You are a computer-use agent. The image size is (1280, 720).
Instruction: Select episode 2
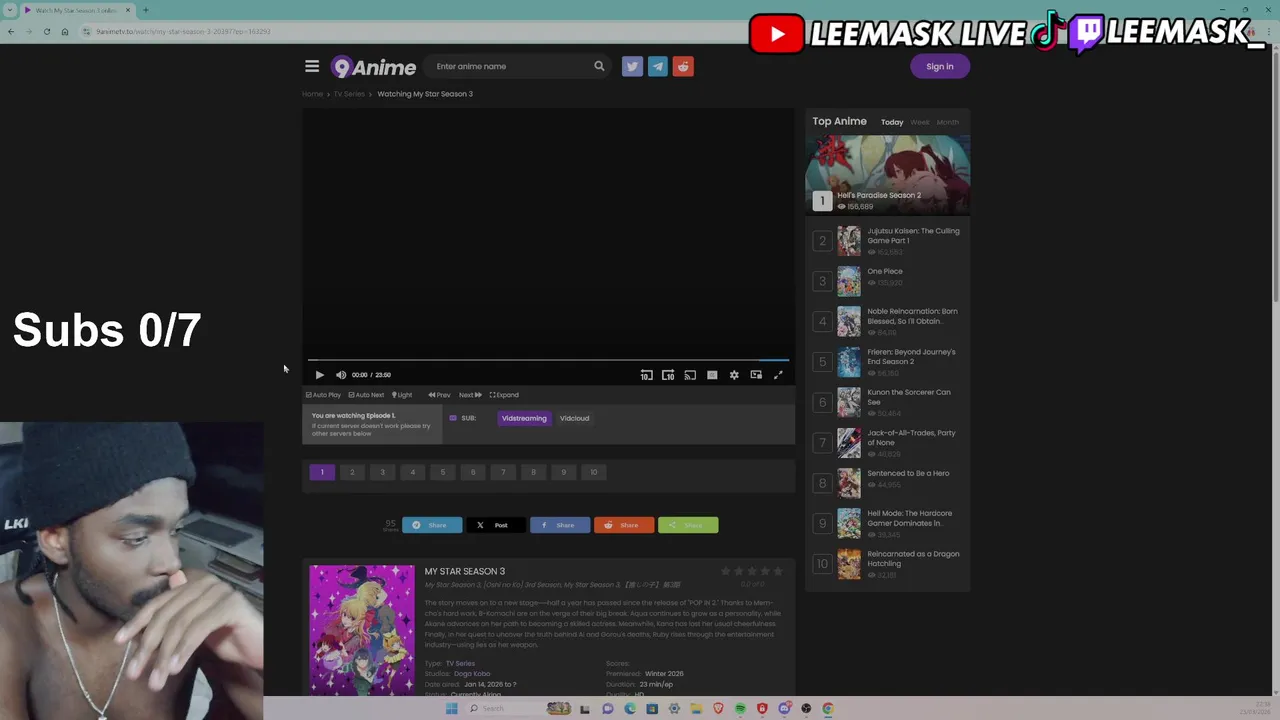coord(352,472)
